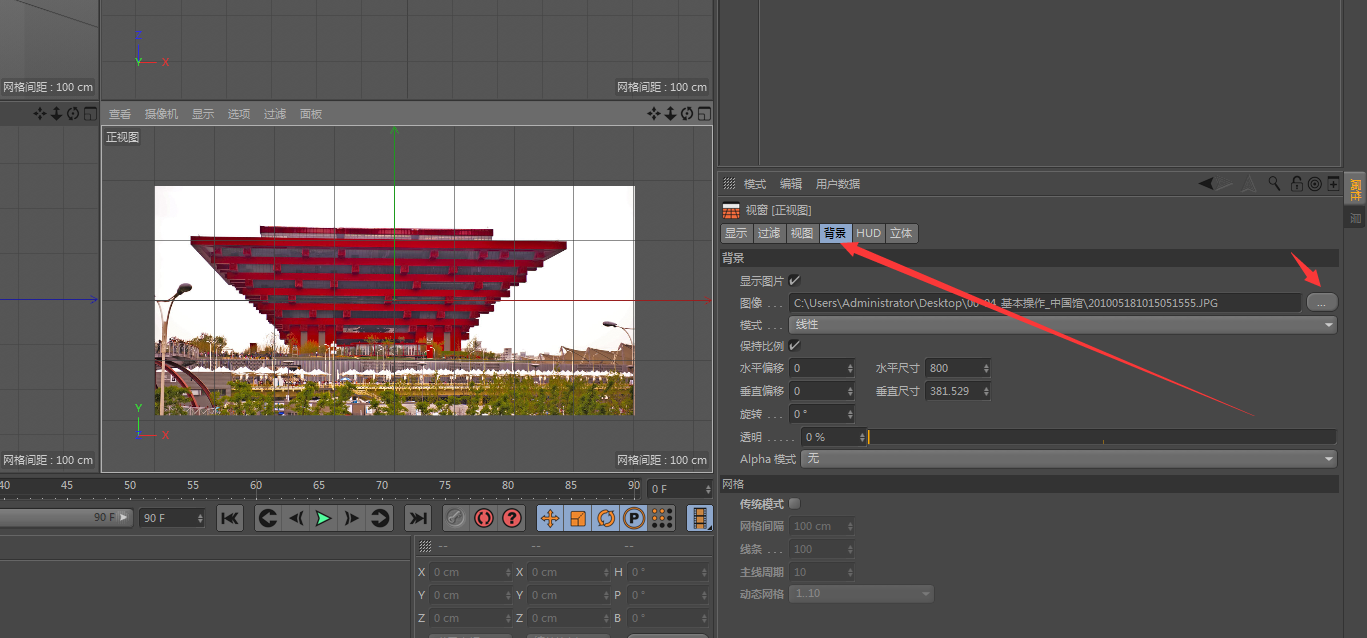Image resolution: width=1367 pixels, height=638 pixels.
Task: Open viewport 摄像机 menu
Action: tap(161, 114)
